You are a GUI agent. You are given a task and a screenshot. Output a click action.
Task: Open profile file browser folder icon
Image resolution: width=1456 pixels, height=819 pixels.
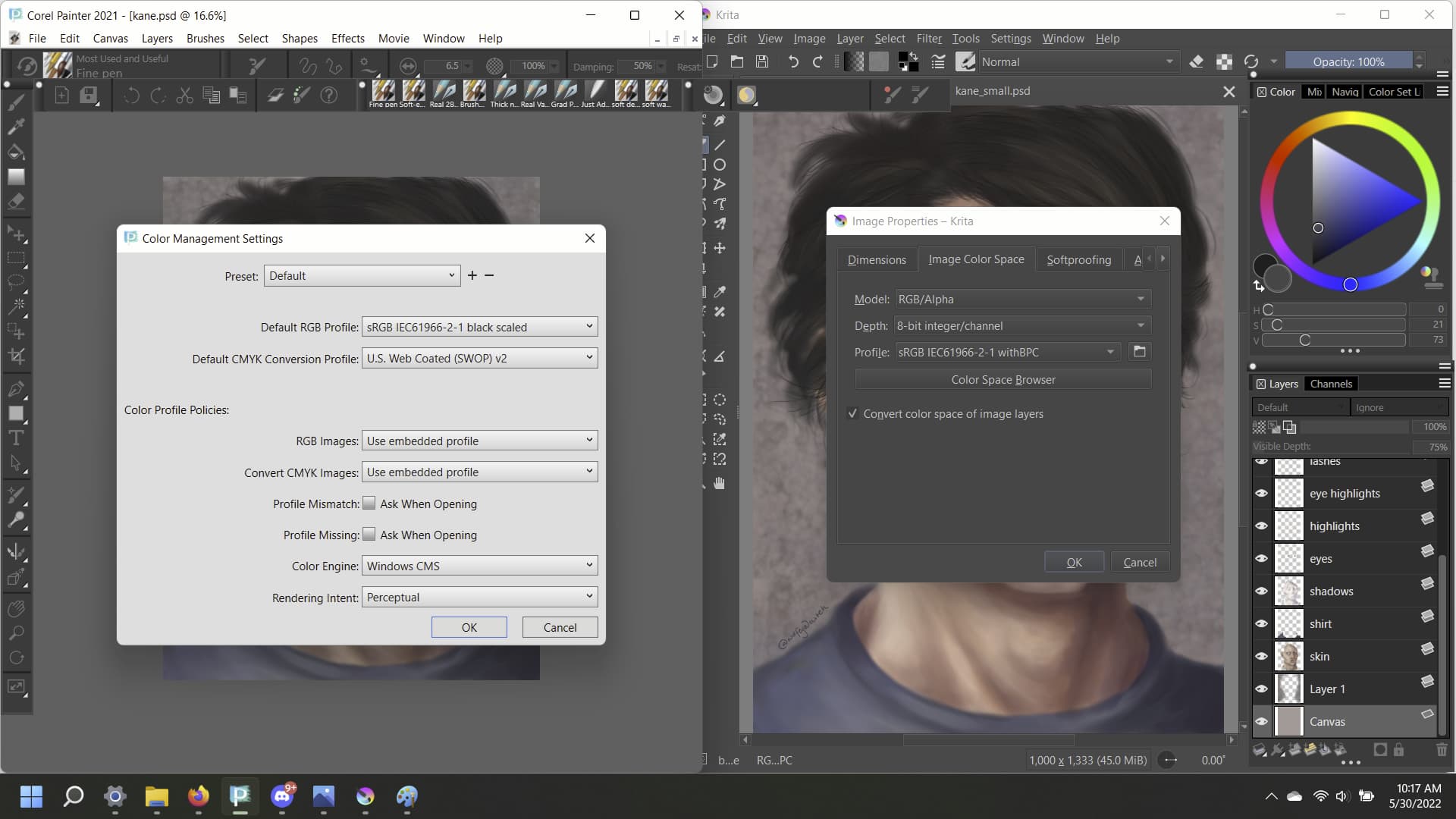1139,352
